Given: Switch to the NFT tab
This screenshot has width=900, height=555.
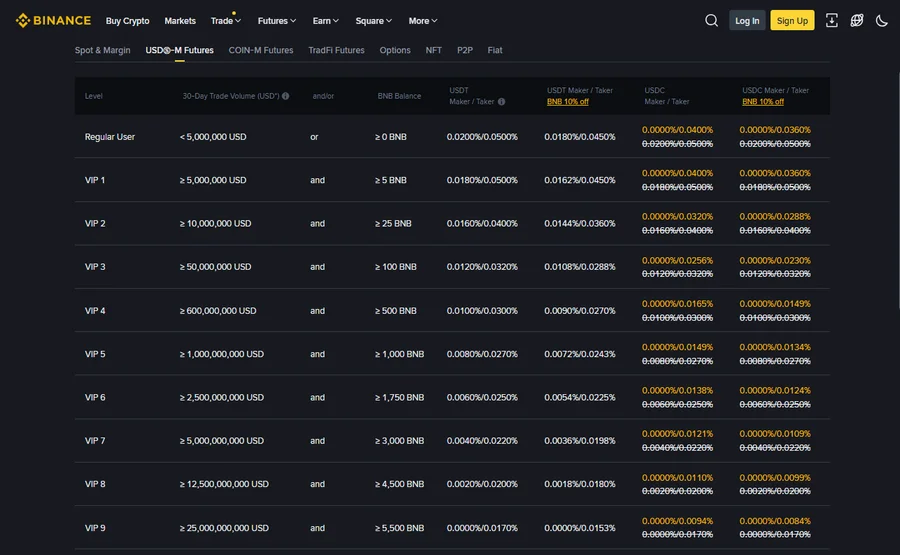Looking at the screenshot, I should pyautogui.click(x=433, y=50).
